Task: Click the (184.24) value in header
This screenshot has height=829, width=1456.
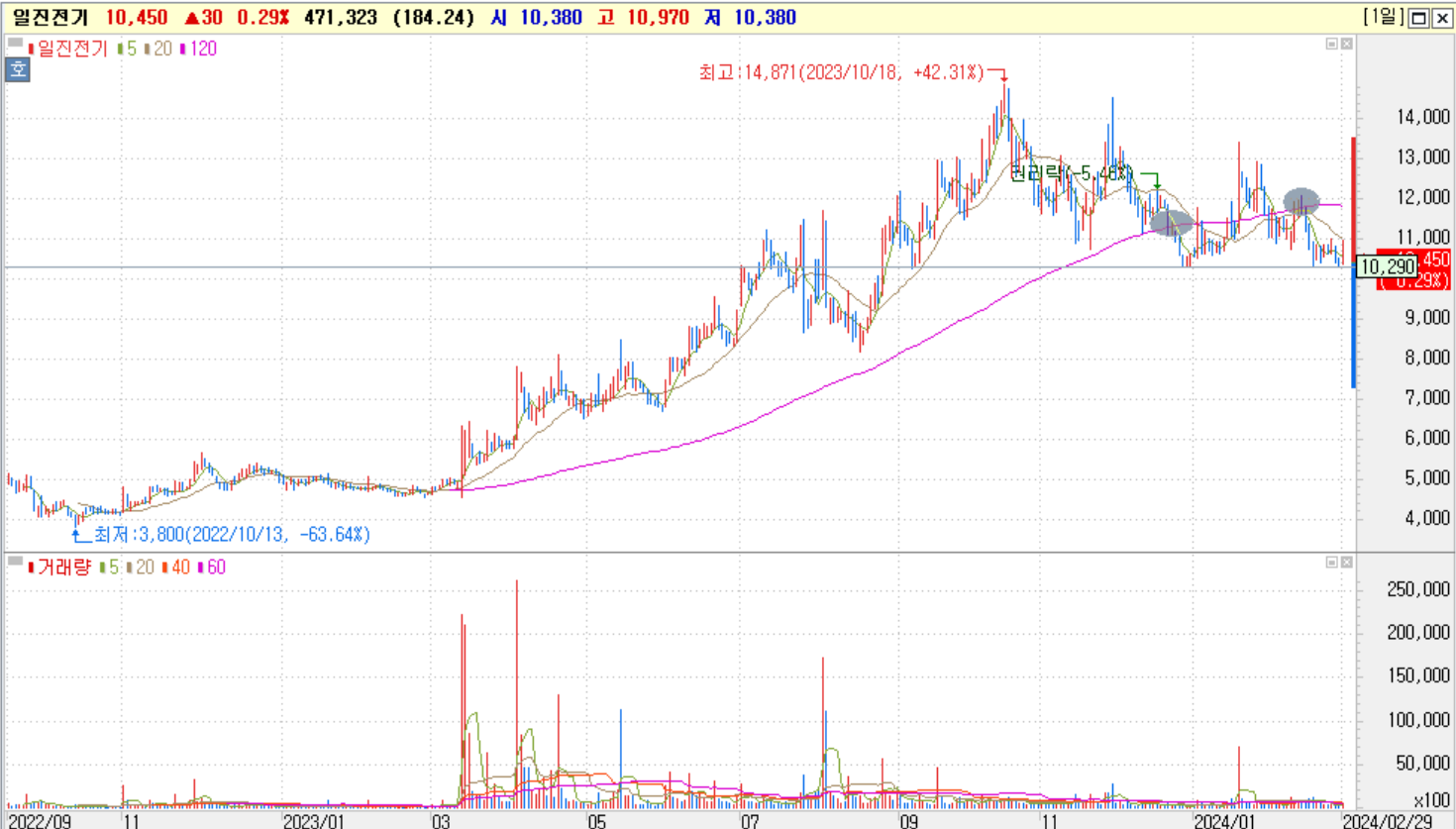Action: (x=434, y=18)
